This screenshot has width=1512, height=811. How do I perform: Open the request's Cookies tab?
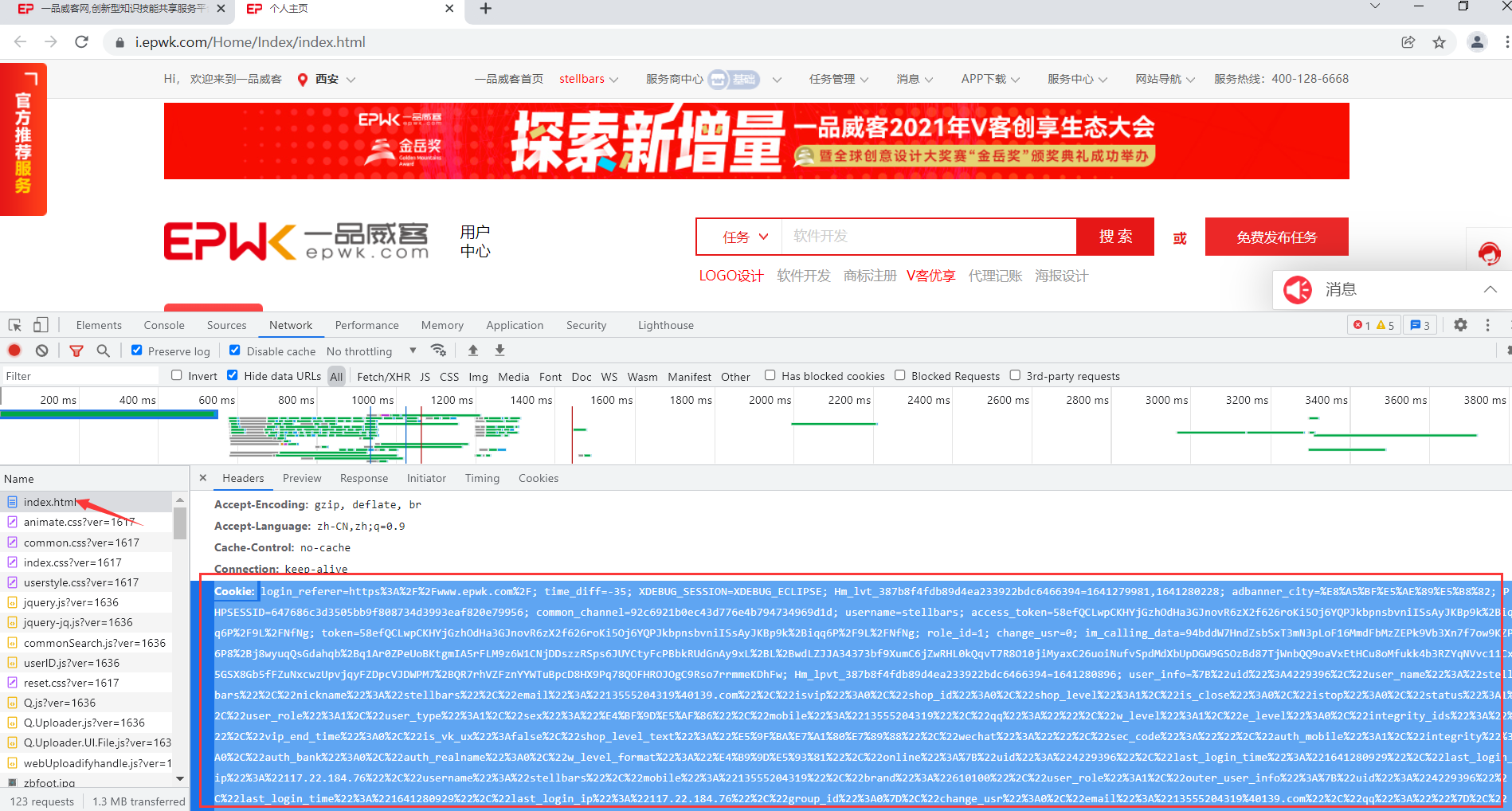tap(539, 478)
